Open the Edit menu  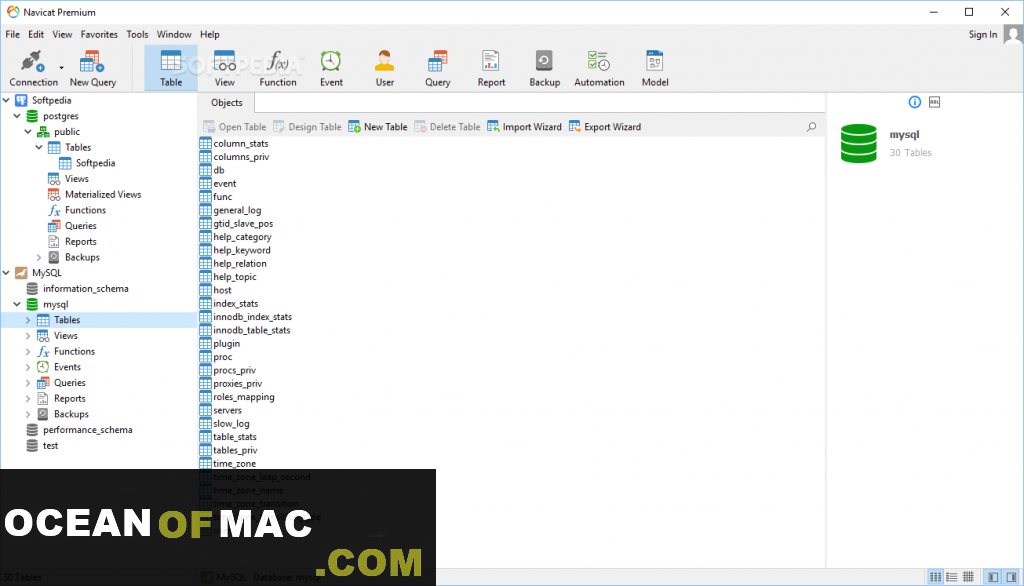[x=36, y=34]
